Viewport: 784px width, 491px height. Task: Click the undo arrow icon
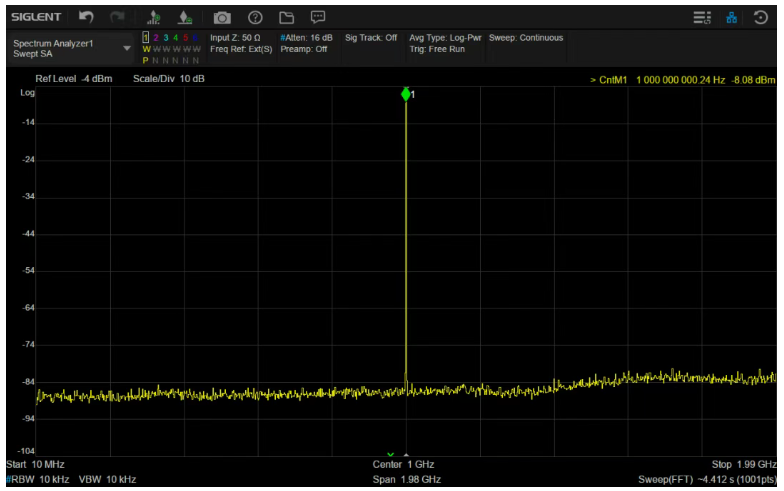(86, 18)
